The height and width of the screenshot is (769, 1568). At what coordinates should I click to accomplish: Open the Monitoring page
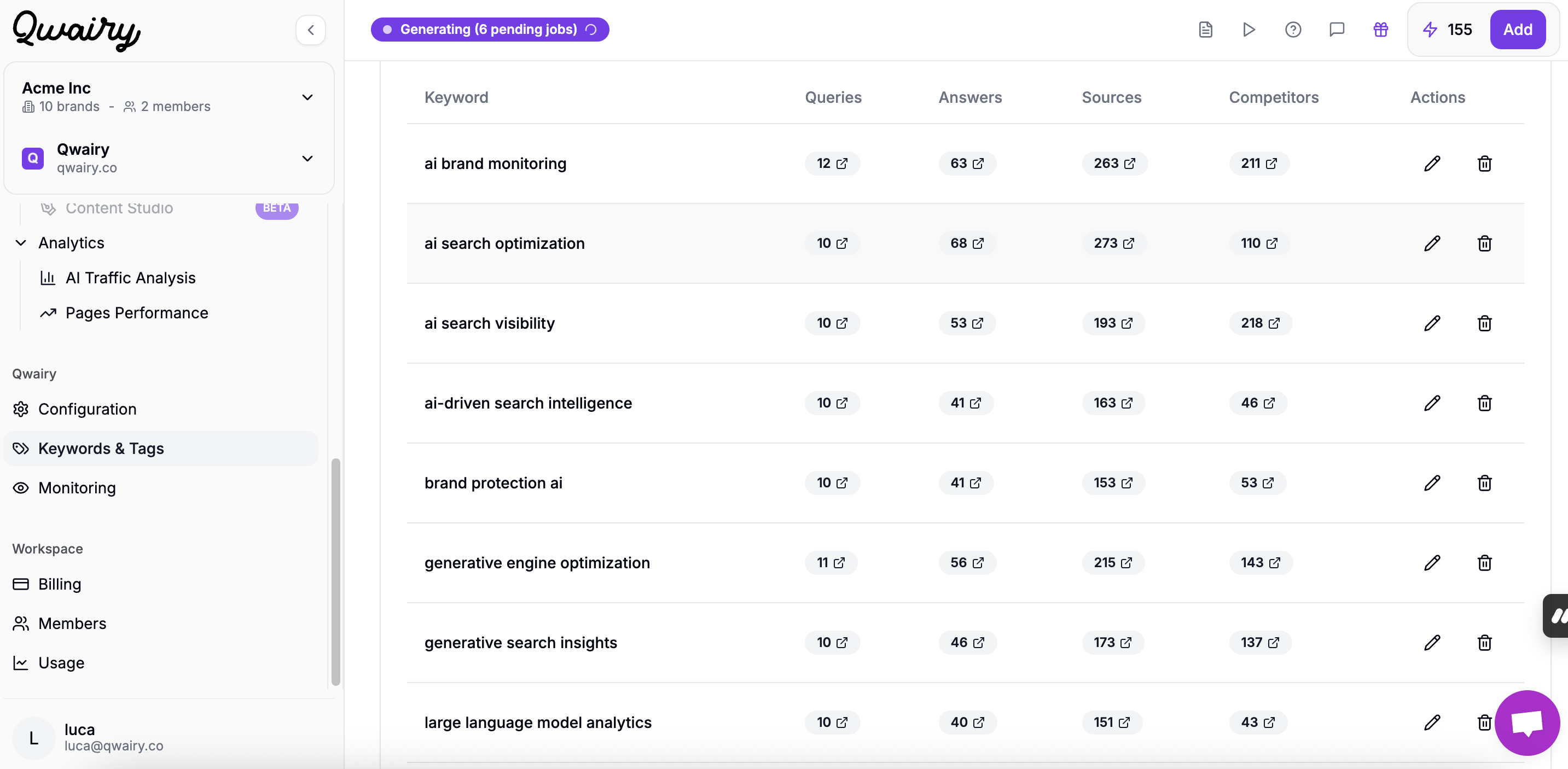(77, 487)
